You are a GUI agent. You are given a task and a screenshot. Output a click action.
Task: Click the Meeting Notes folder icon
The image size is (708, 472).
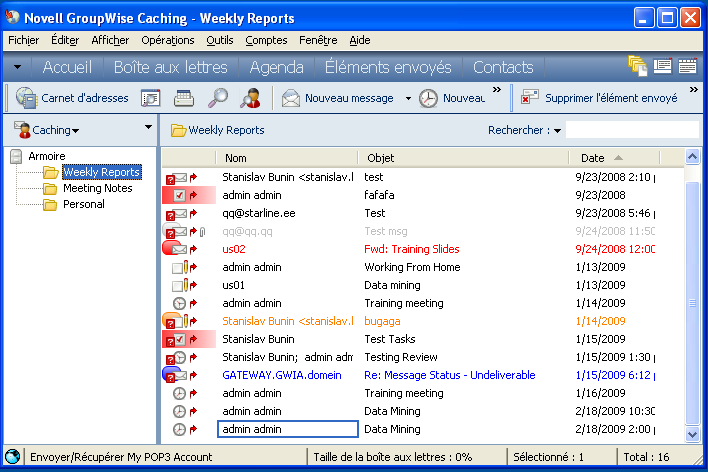click(x=50, y=188)
